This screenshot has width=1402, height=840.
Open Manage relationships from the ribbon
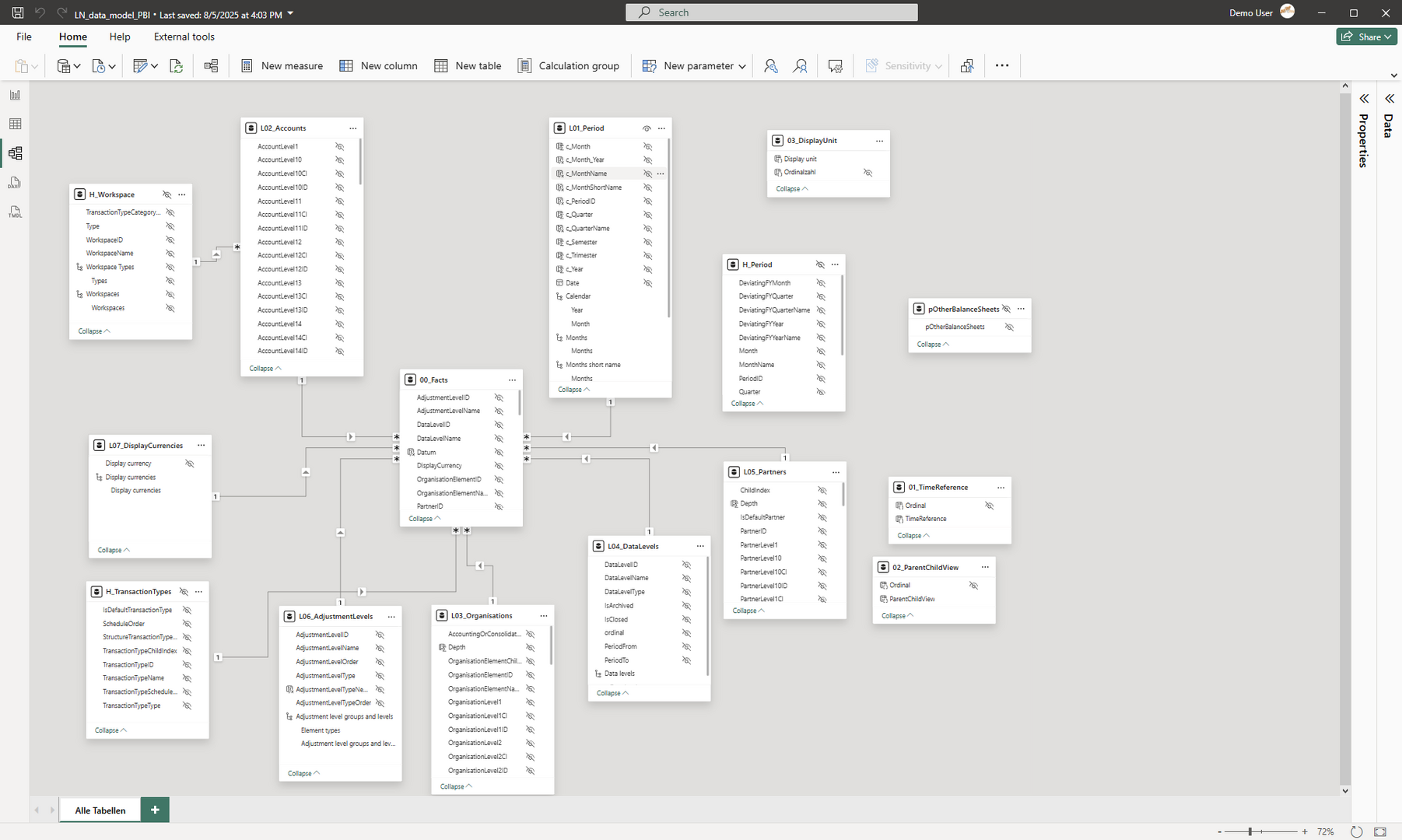pos(211,65)
